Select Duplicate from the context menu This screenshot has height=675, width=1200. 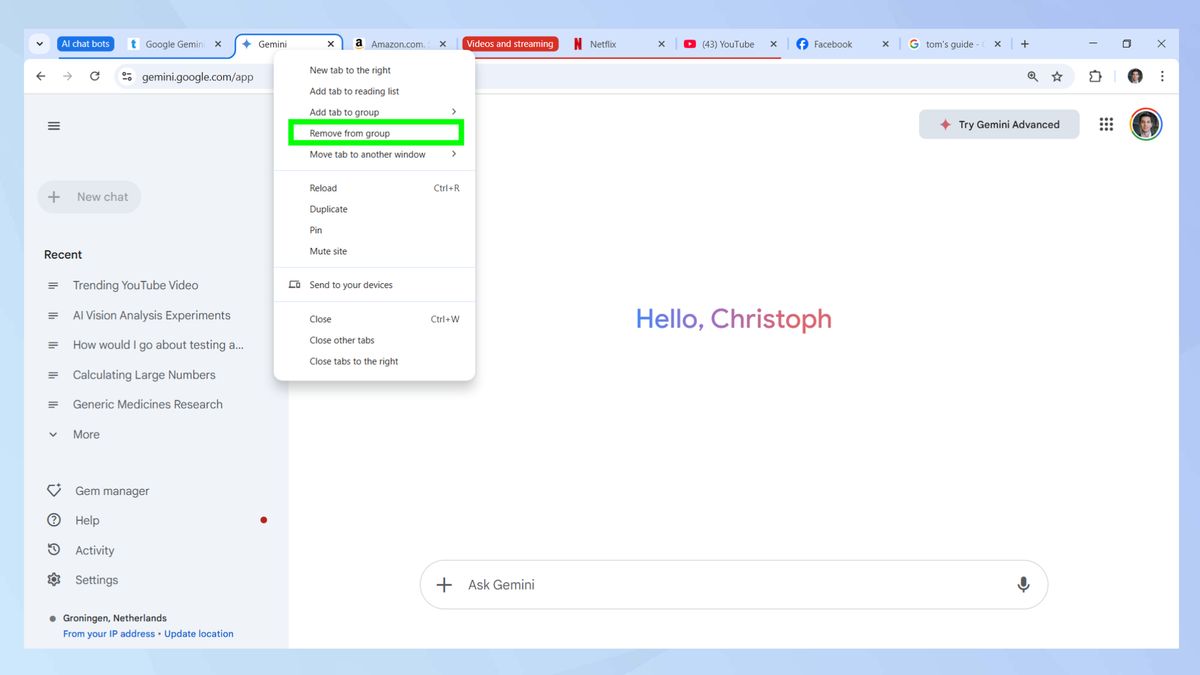click(328, 208)
